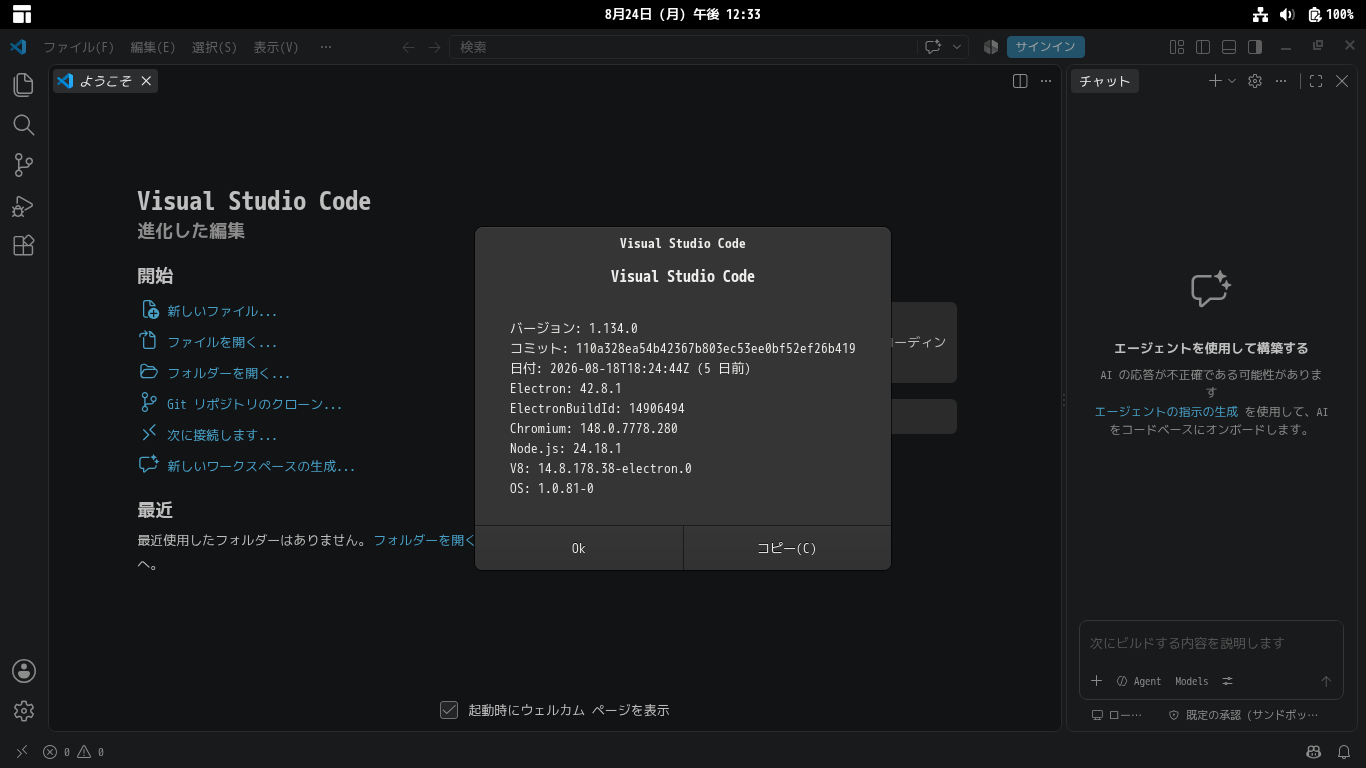Toggle 起動時にウェルカム ページを表示 checkbox
1366x768 pixels.
point(449,710)
